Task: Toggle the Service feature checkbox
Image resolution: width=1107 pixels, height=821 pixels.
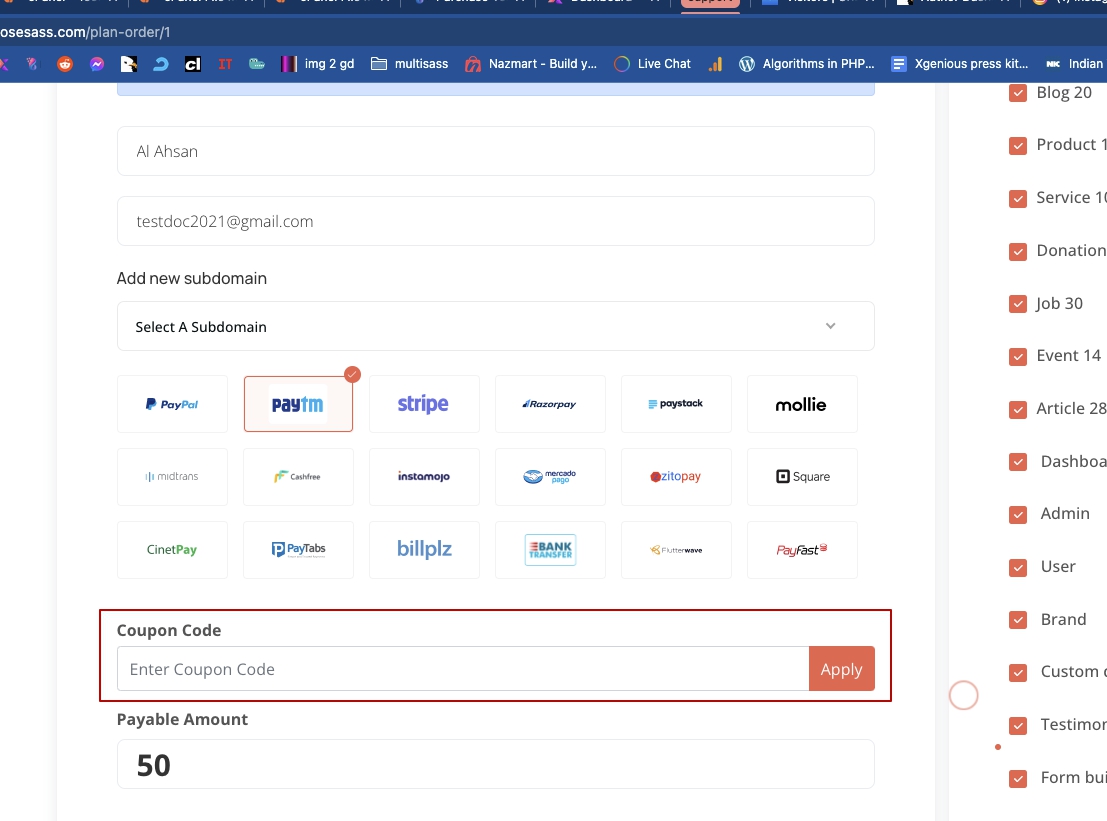Action: click(x=1018, y=198)
